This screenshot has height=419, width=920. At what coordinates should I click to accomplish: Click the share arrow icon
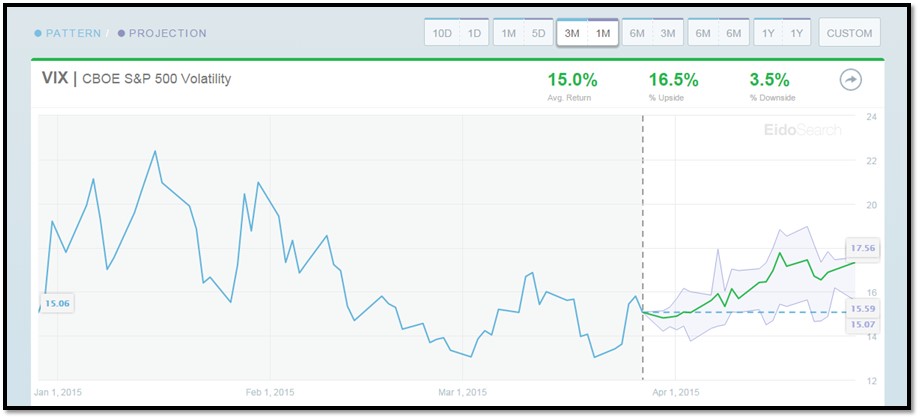tap(851, 81)
